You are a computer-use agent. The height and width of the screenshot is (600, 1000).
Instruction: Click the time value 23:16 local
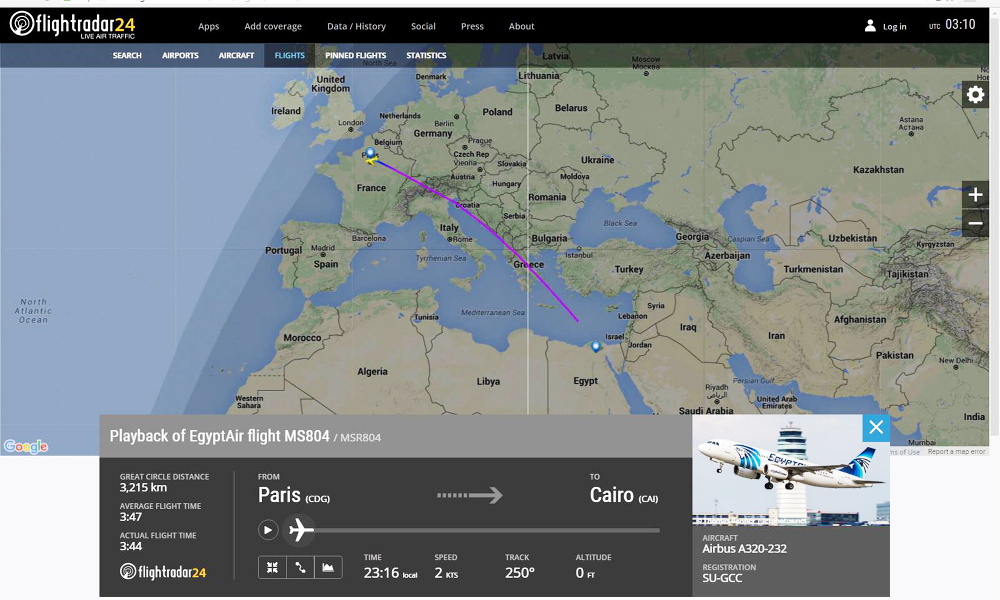390,573
